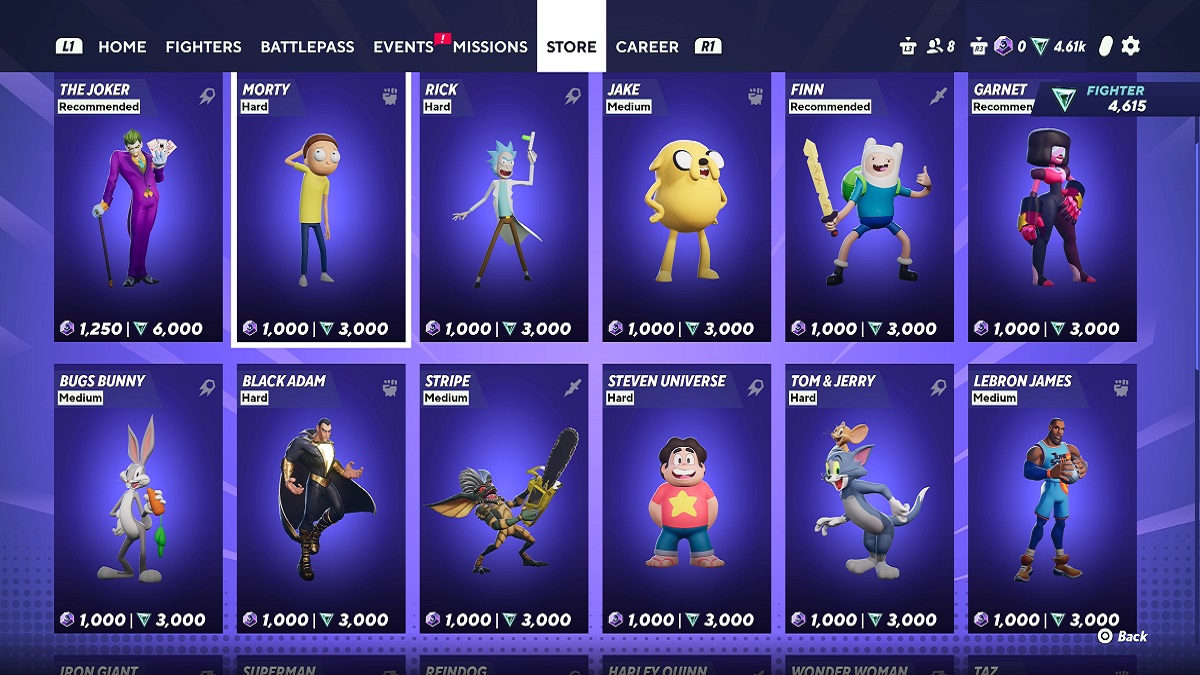The width and height of the screenshot is (1200, 675).
Task: Open the Missions tab
Action: (x=490, y=46)
